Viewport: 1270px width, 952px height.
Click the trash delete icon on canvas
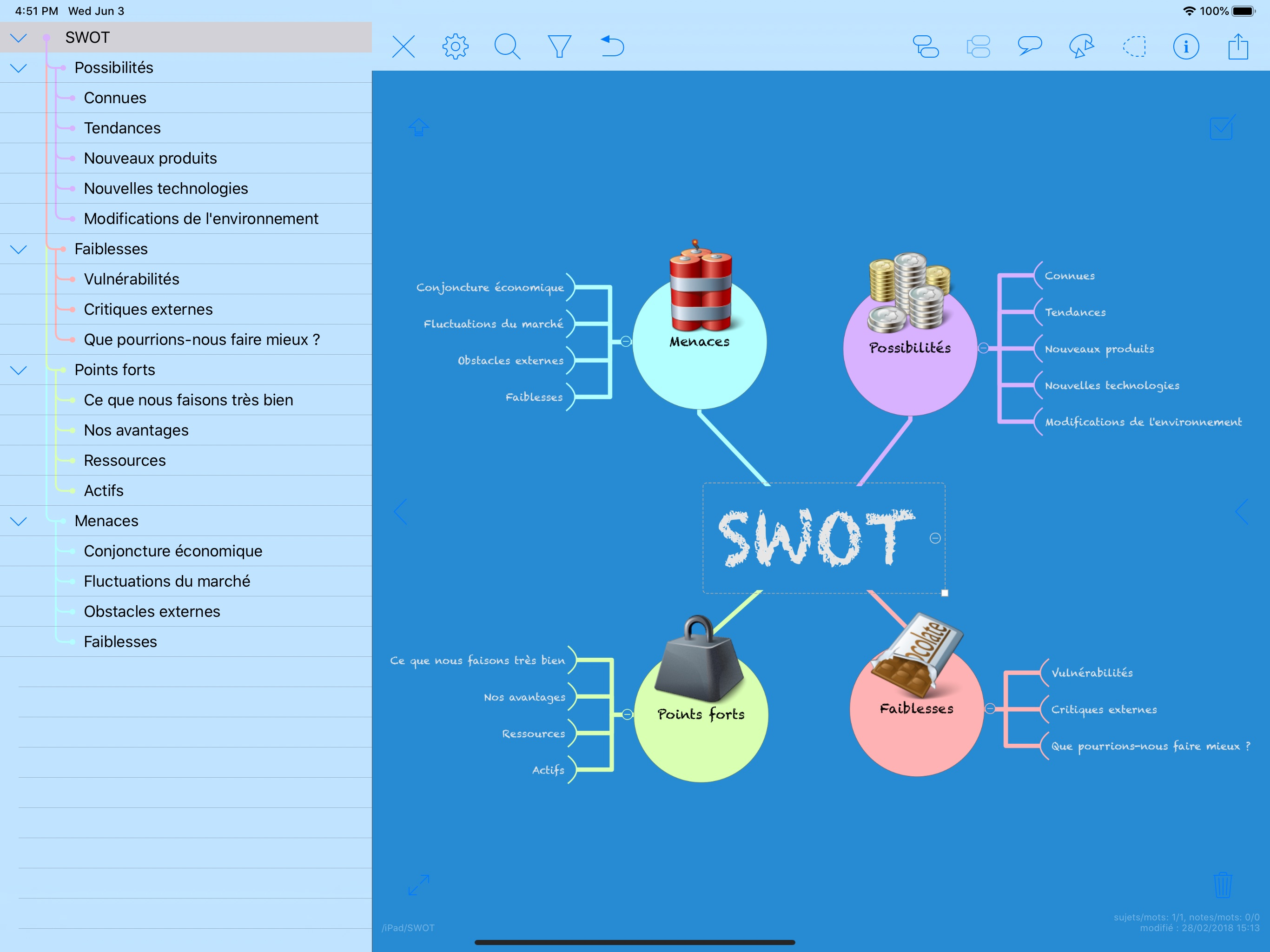point(1222,885)
